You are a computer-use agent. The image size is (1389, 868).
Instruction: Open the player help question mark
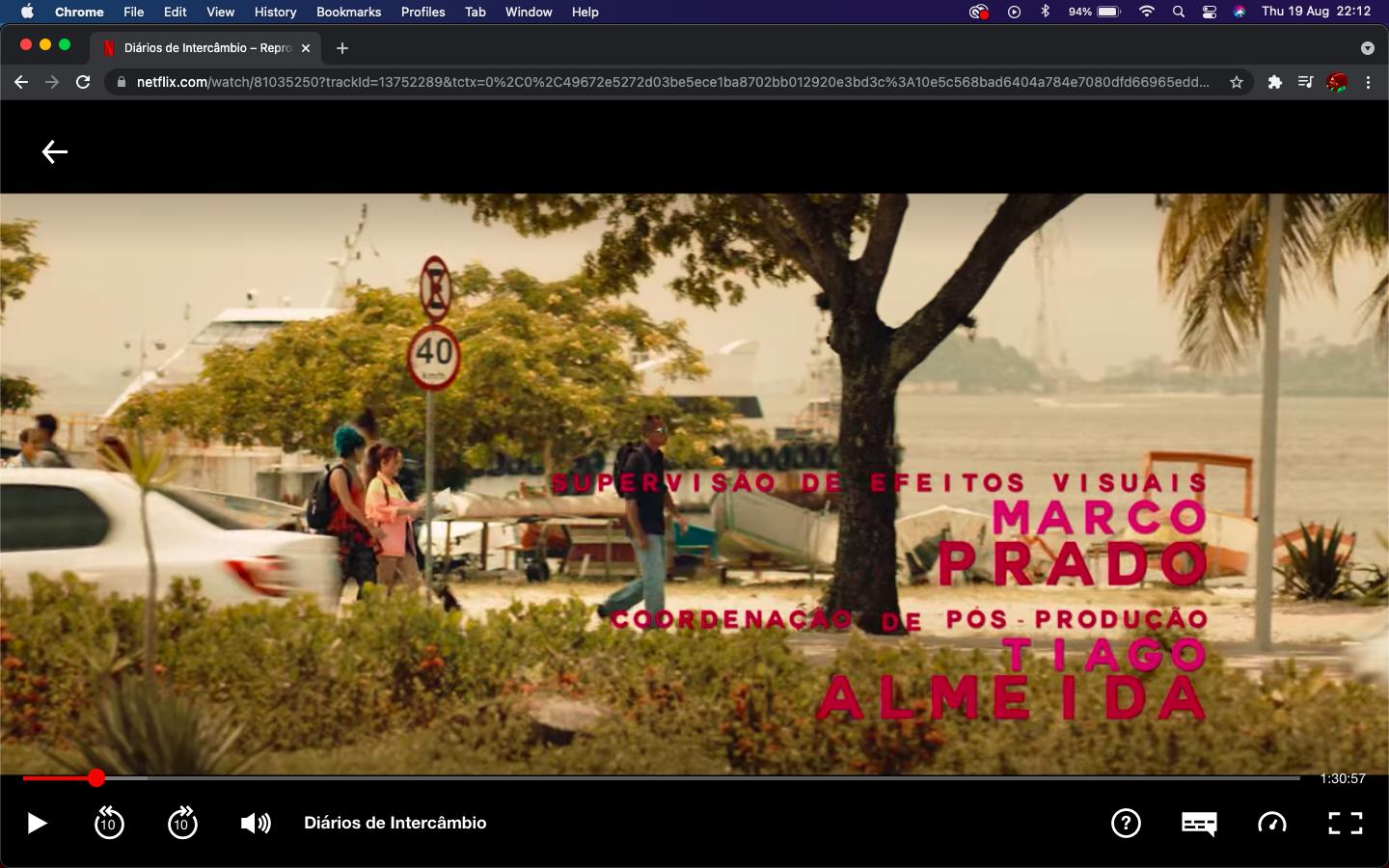pyautogui.click(x=1126, y=823)
